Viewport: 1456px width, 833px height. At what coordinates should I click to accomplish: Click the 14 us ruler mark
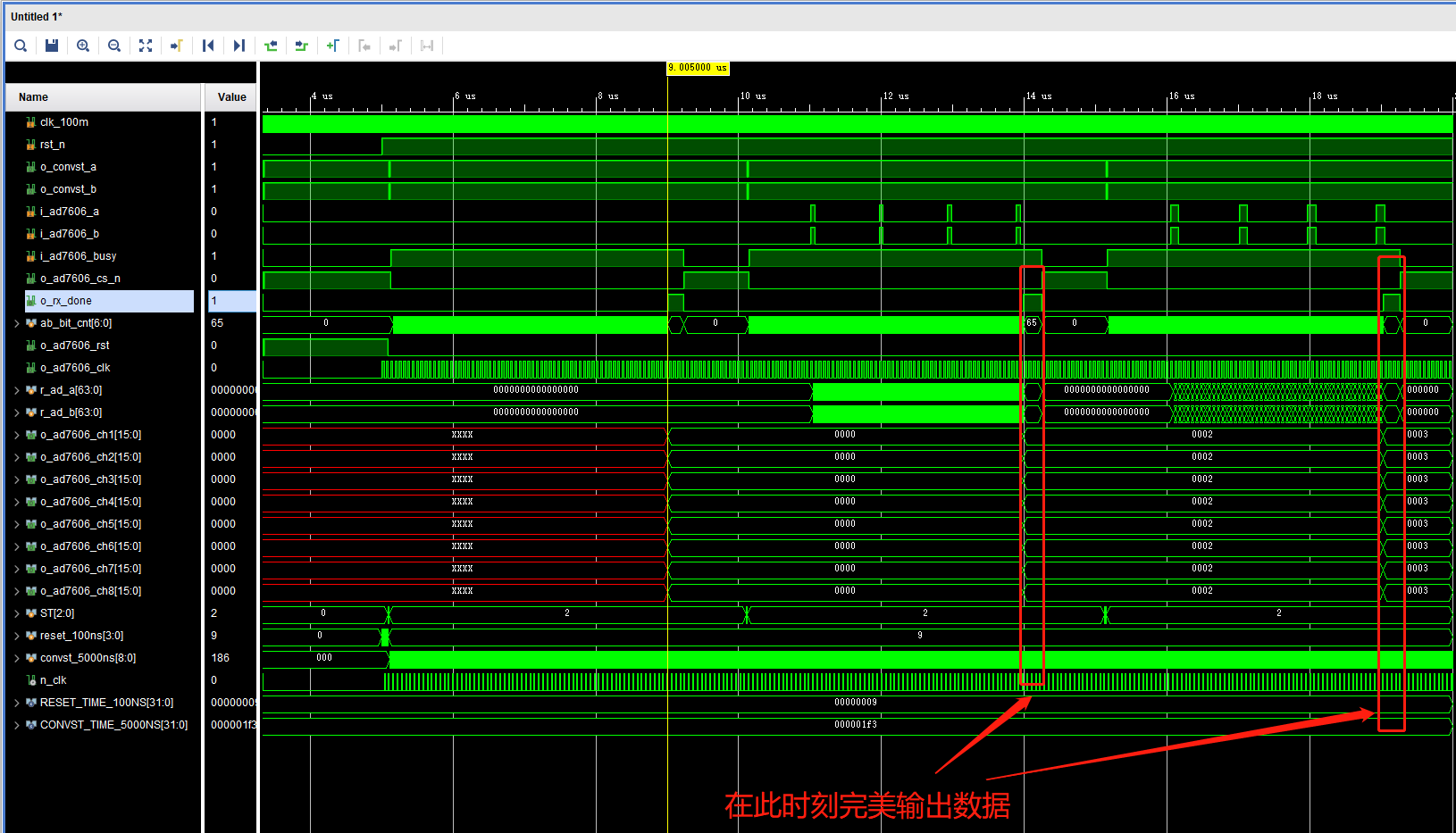[1039, 96]
